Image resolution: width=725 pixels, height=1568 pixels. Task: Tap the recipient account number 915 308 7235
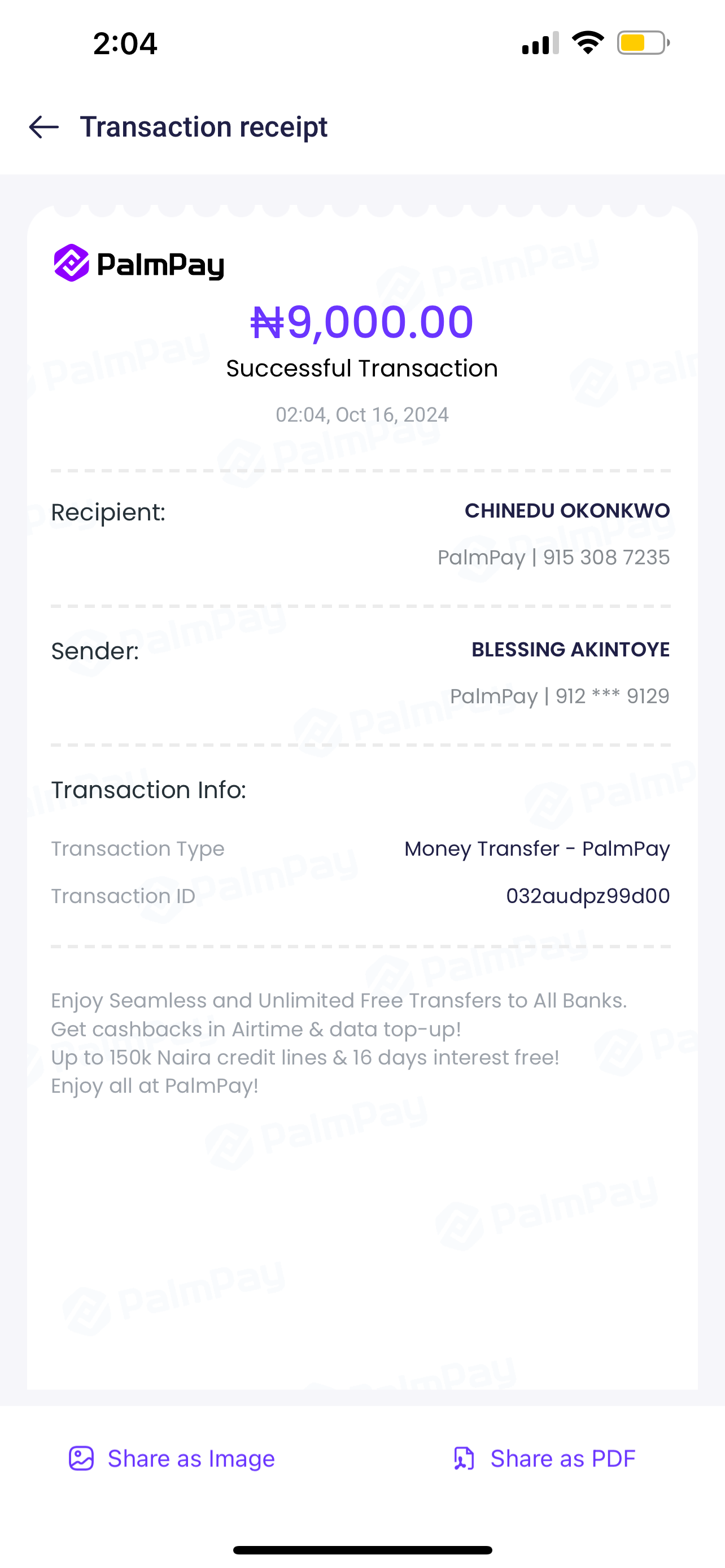606,557
